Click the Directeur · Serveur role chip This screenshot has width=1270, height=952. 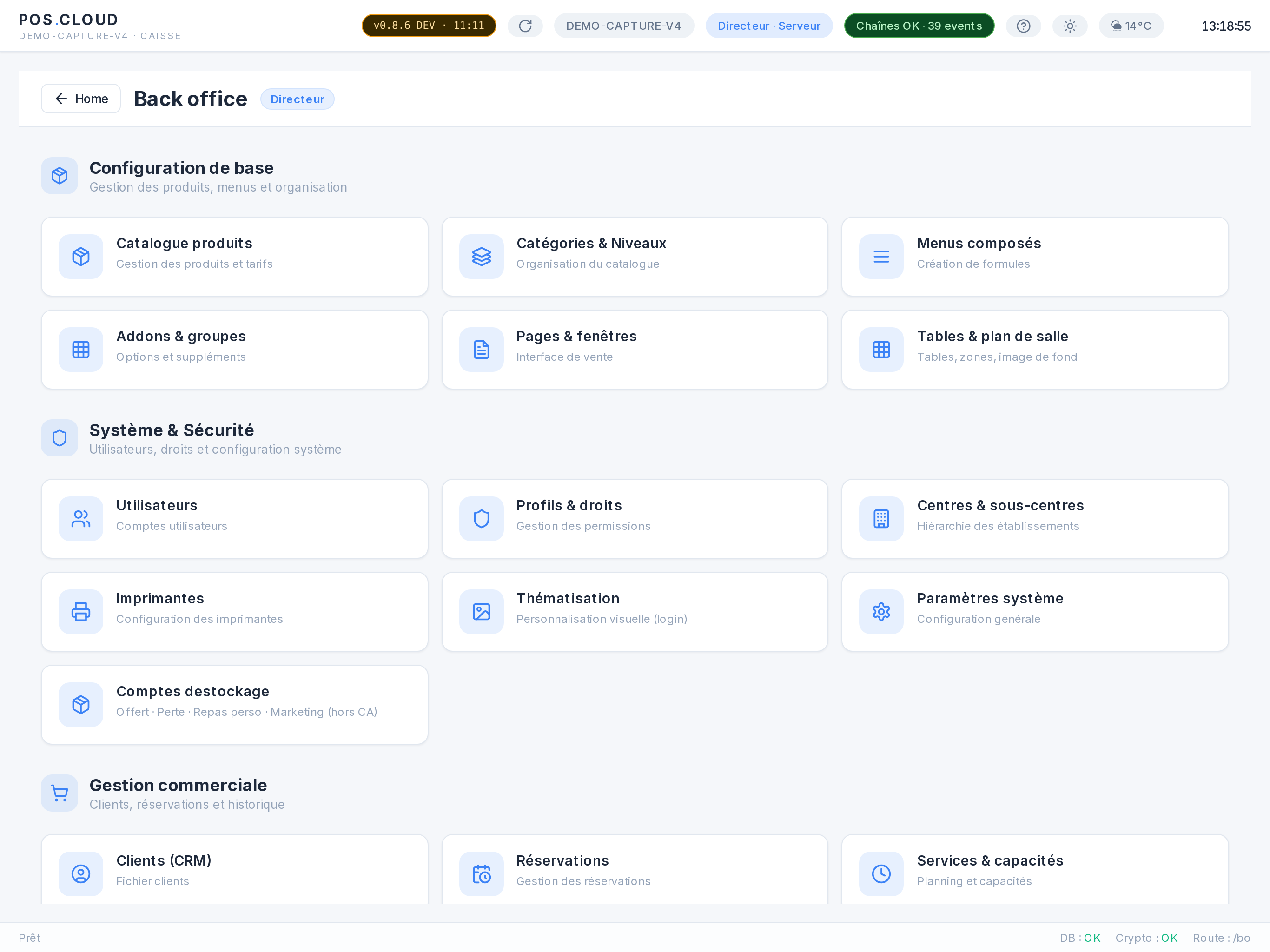pyautogui.click(x=769, y=26)
